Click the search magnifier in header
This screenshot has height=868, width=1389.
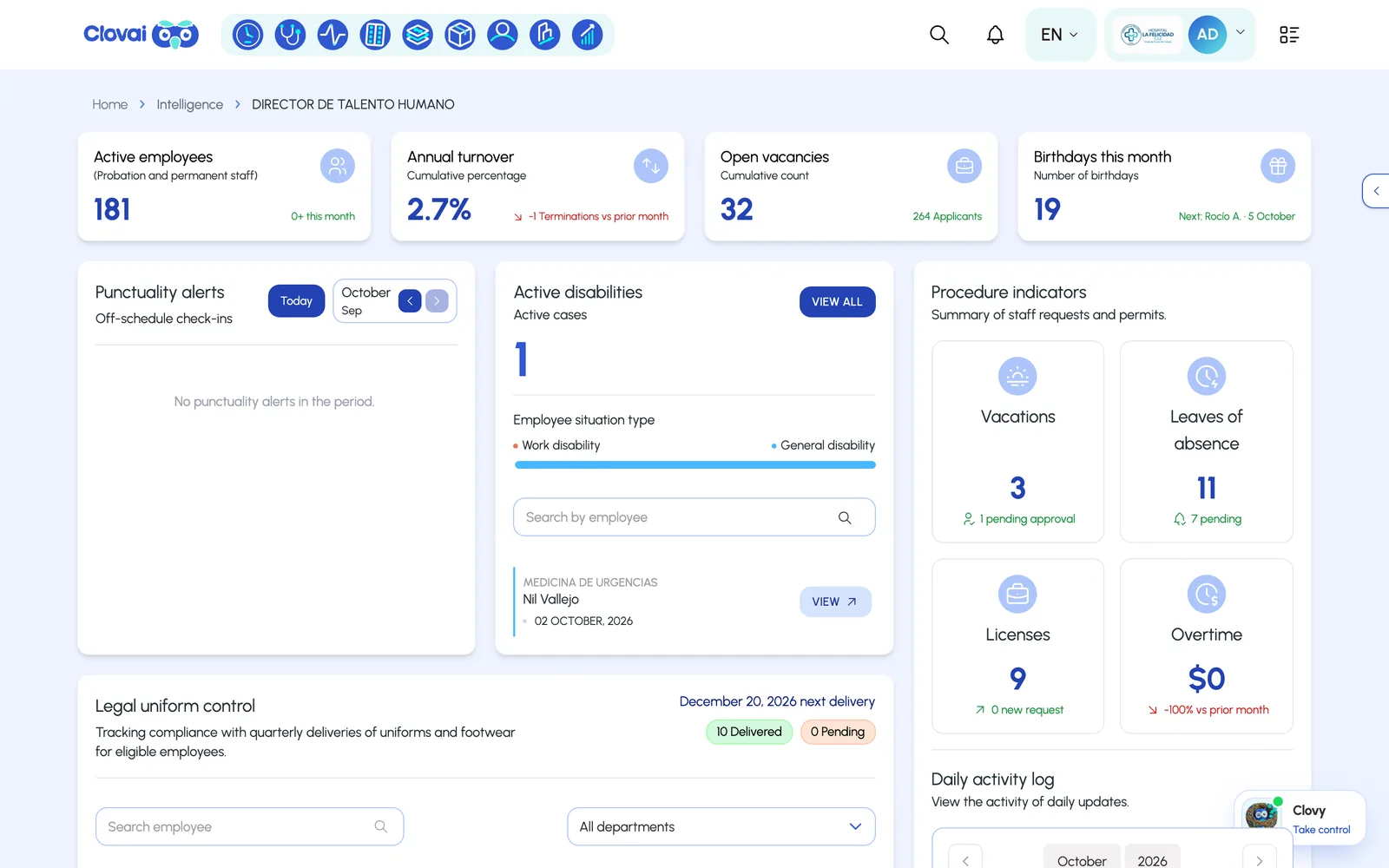(939, 35)
